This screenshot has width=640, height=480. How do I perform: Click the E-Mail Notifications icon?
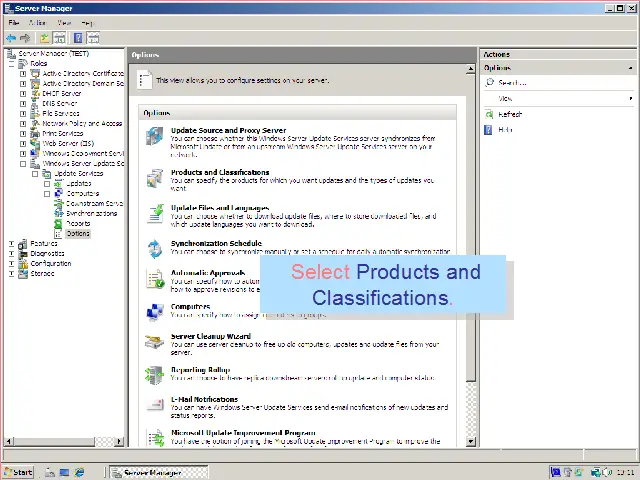click(156, 404)
